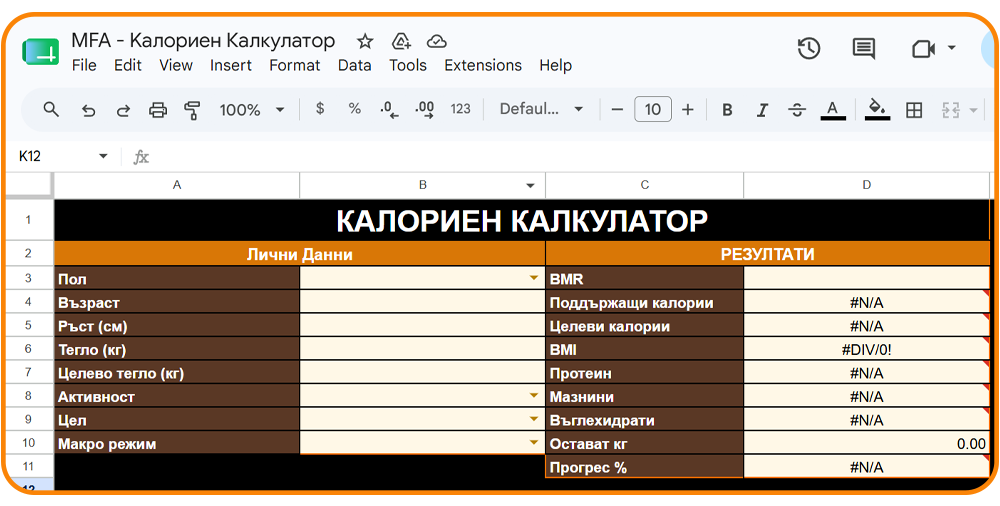
Task: Select row 1 header
Action: point(28,220)
